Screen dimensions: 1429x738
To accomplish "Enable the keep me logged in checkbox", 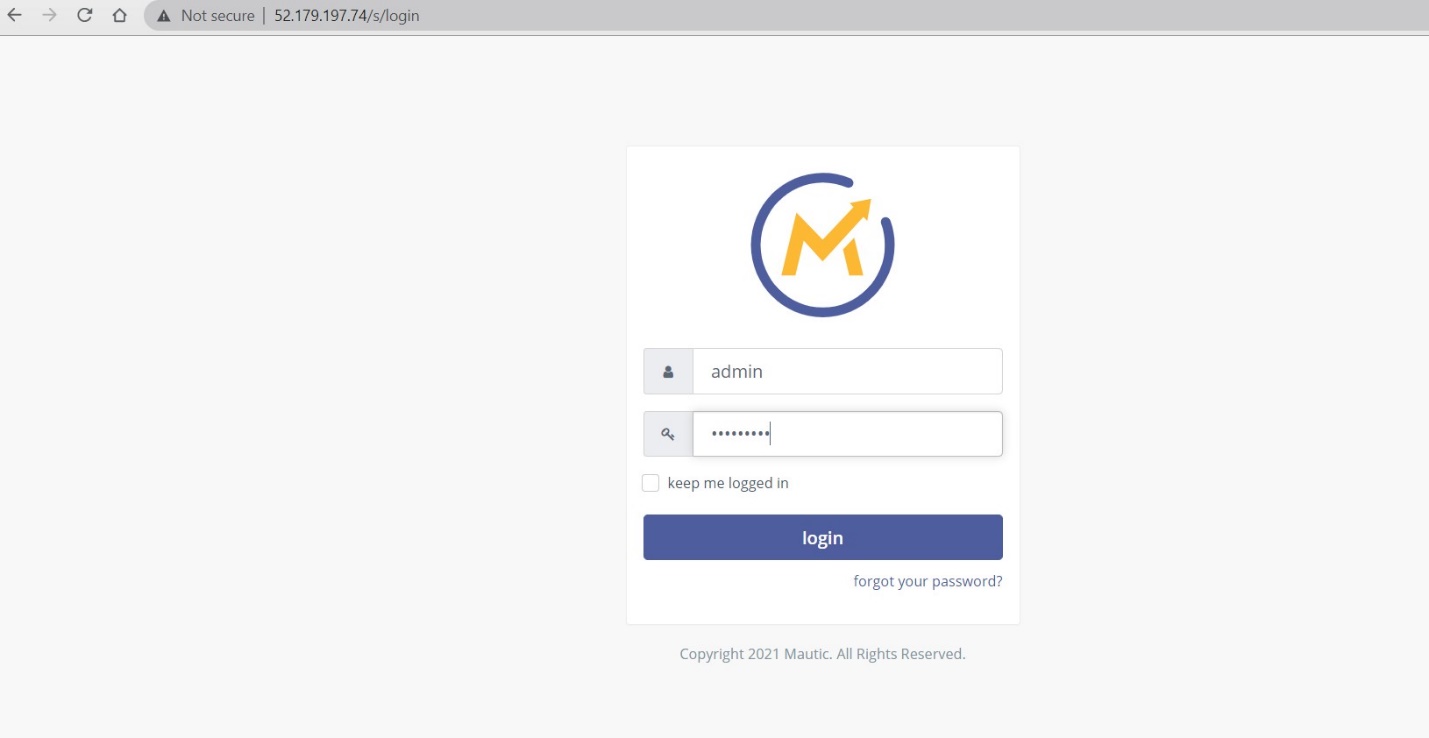I will (x=650, y=483).
